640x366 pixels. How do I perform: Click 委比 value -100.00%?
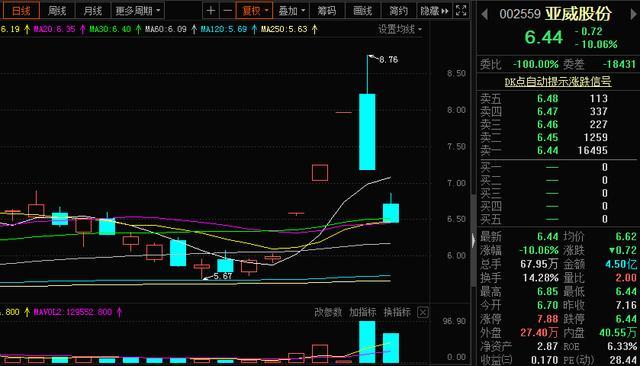[536, 64]
